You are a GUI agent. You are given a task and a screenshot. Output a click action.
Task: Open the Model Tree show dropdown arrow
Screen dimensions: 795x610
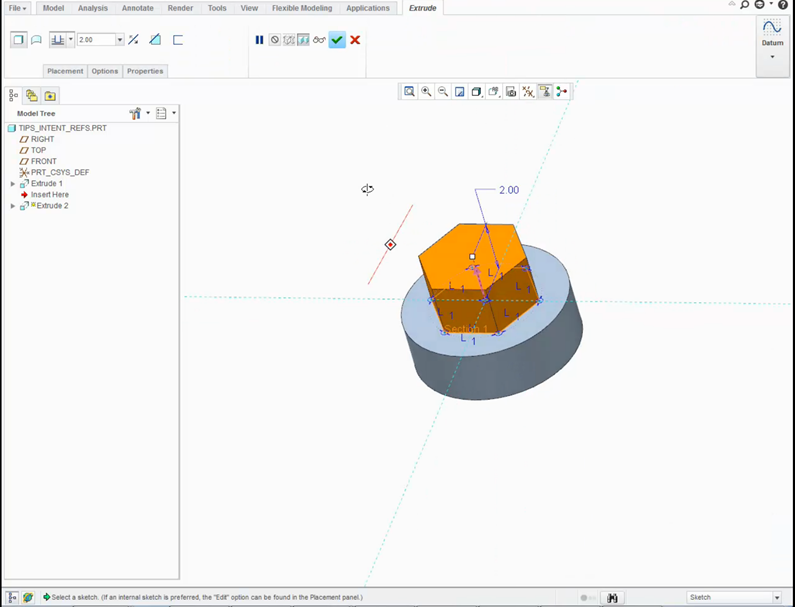point(174,113)
